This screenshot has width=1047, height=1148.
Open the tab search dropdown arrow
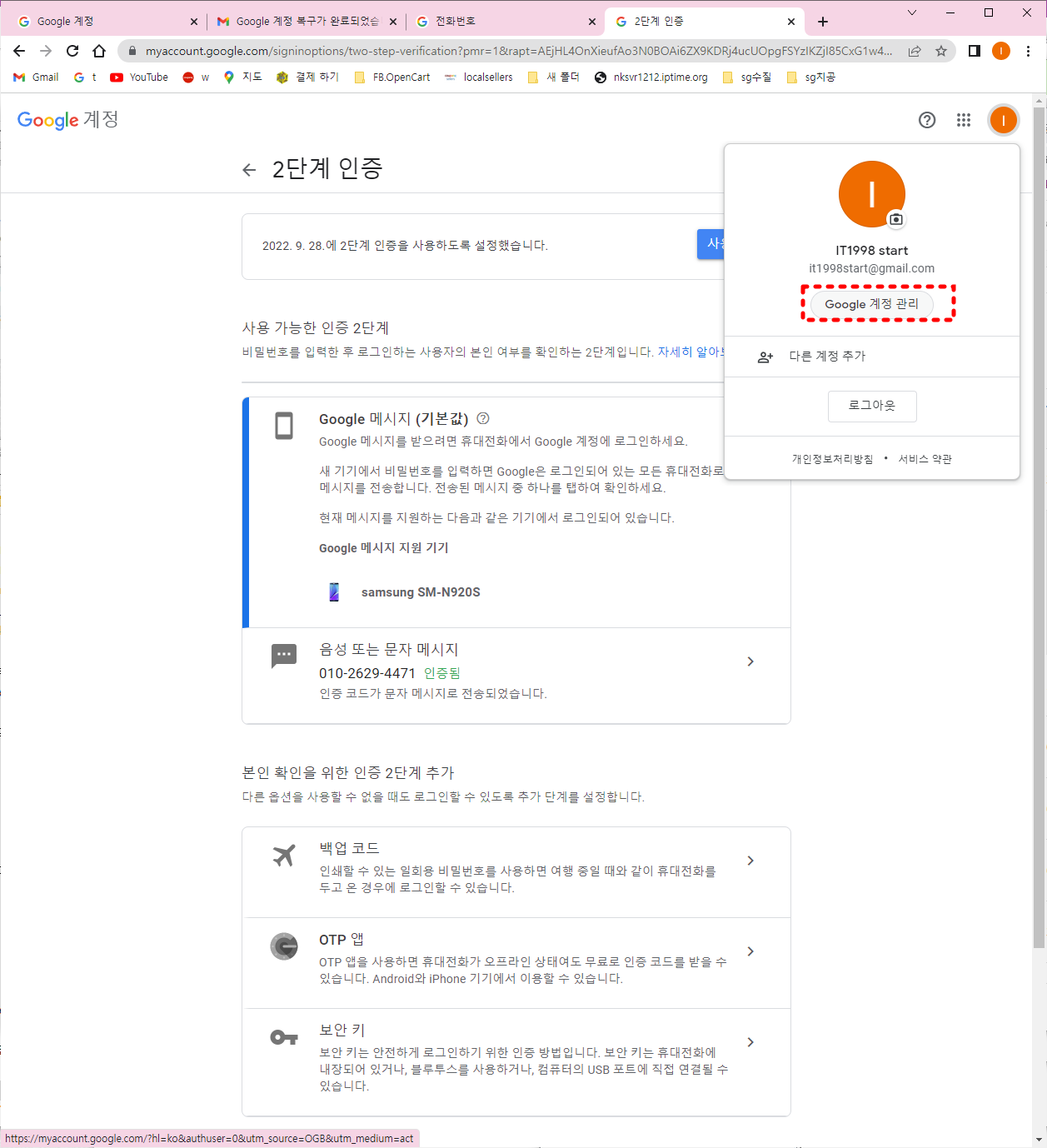(912, 12)
